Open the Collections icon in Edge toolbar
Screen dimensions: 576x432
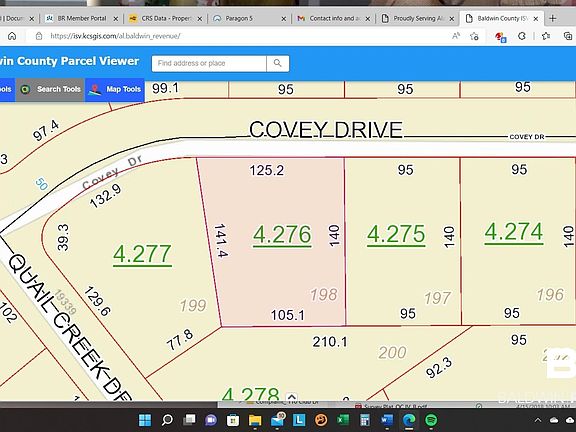(x=568, y=36)
